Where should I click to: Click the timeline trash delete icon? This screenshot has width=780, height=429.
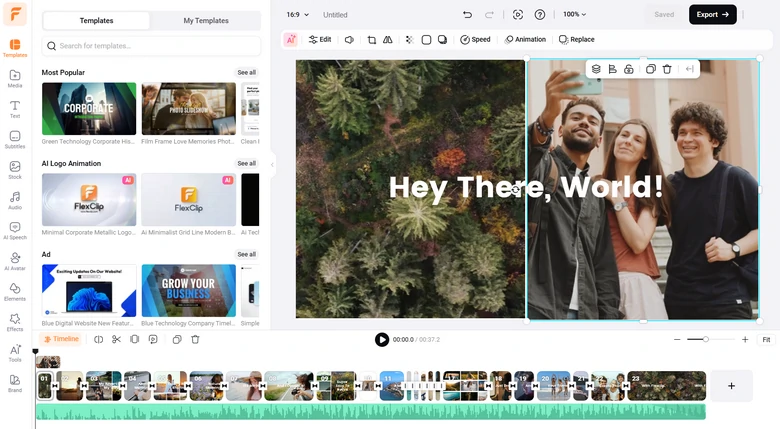click(195, 339)
